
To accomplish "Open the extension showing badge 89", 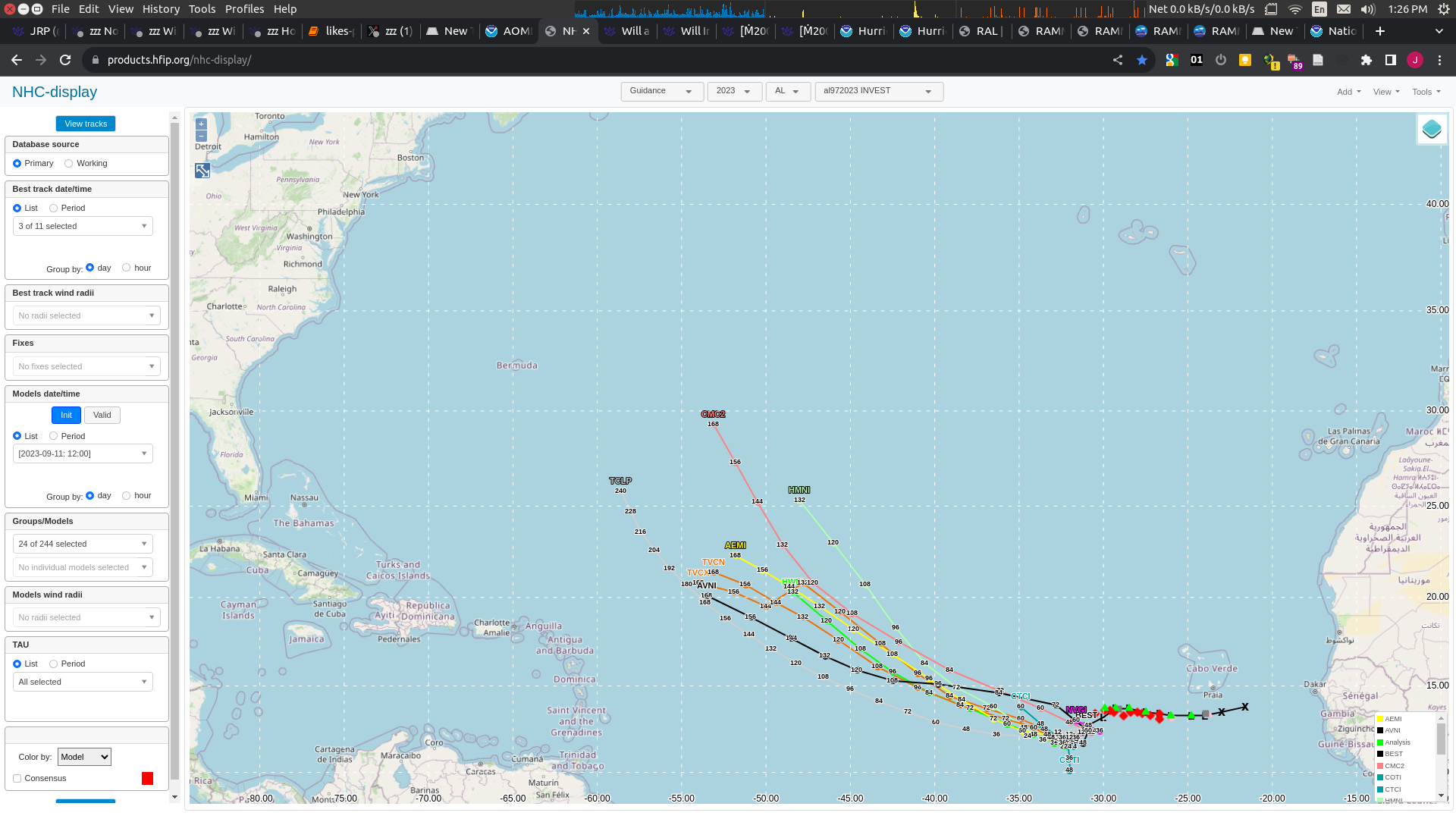I will [1294, 61].
